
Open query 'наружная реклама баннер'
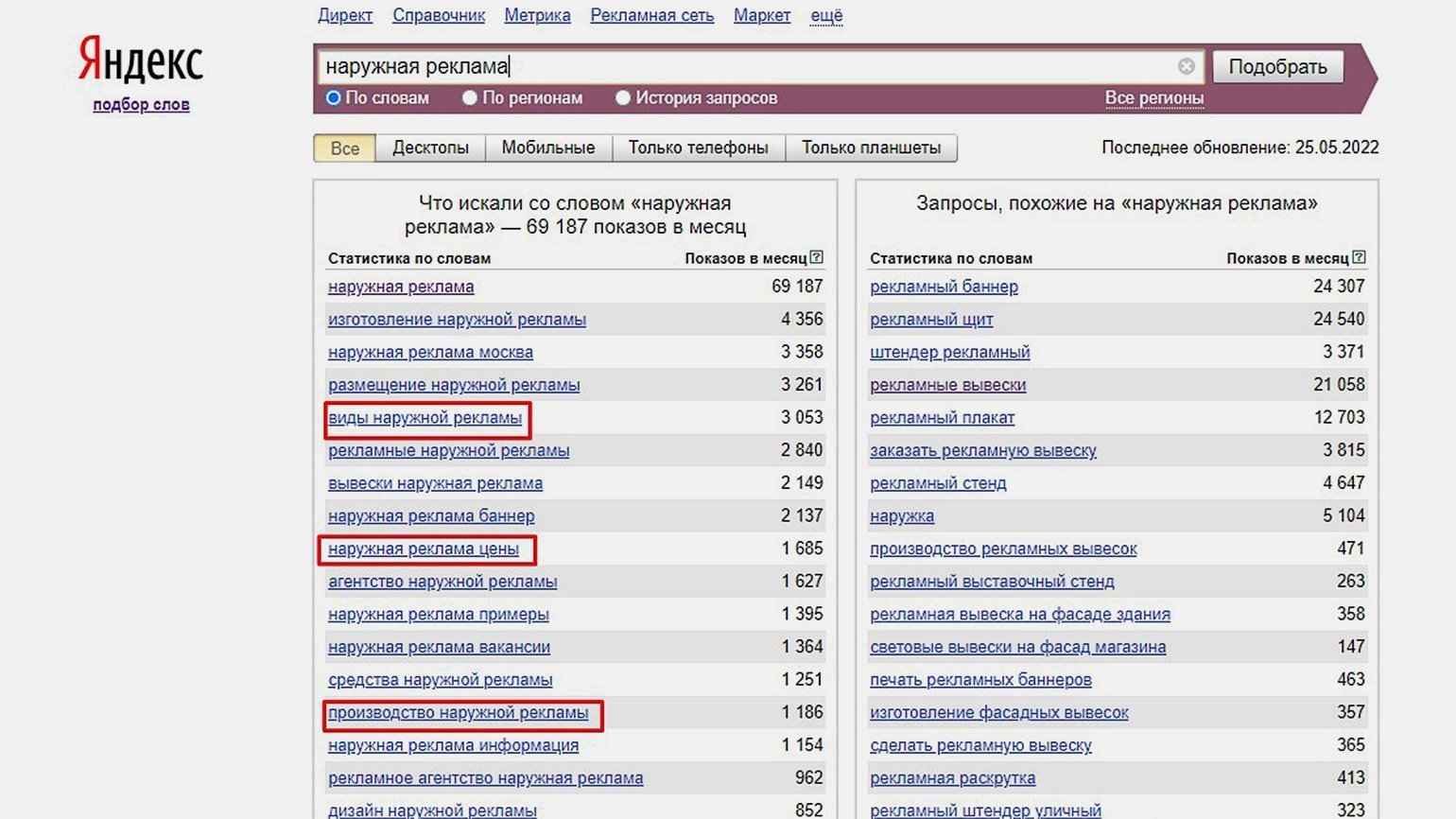coord(431,516)
